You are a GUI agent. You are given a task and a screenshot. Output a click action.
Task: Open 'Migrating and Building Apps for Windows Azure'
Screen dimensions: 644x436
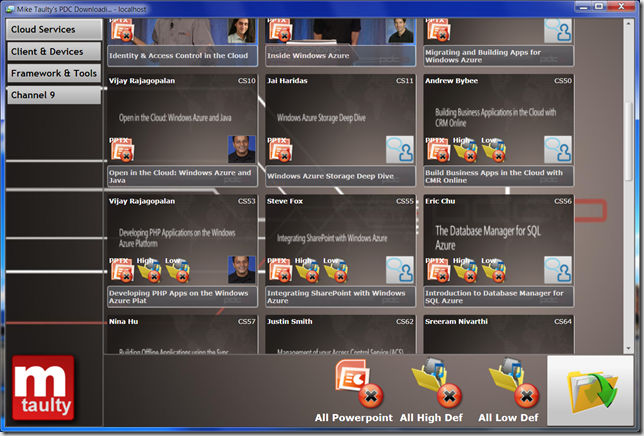499,55
